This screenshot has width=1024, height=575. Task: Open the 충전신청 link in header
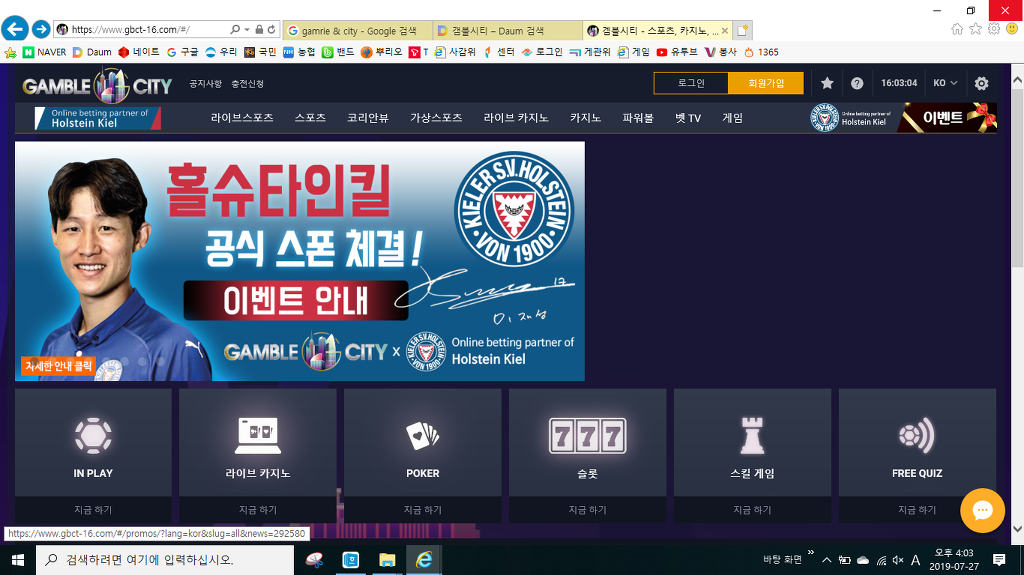(248, 84)
